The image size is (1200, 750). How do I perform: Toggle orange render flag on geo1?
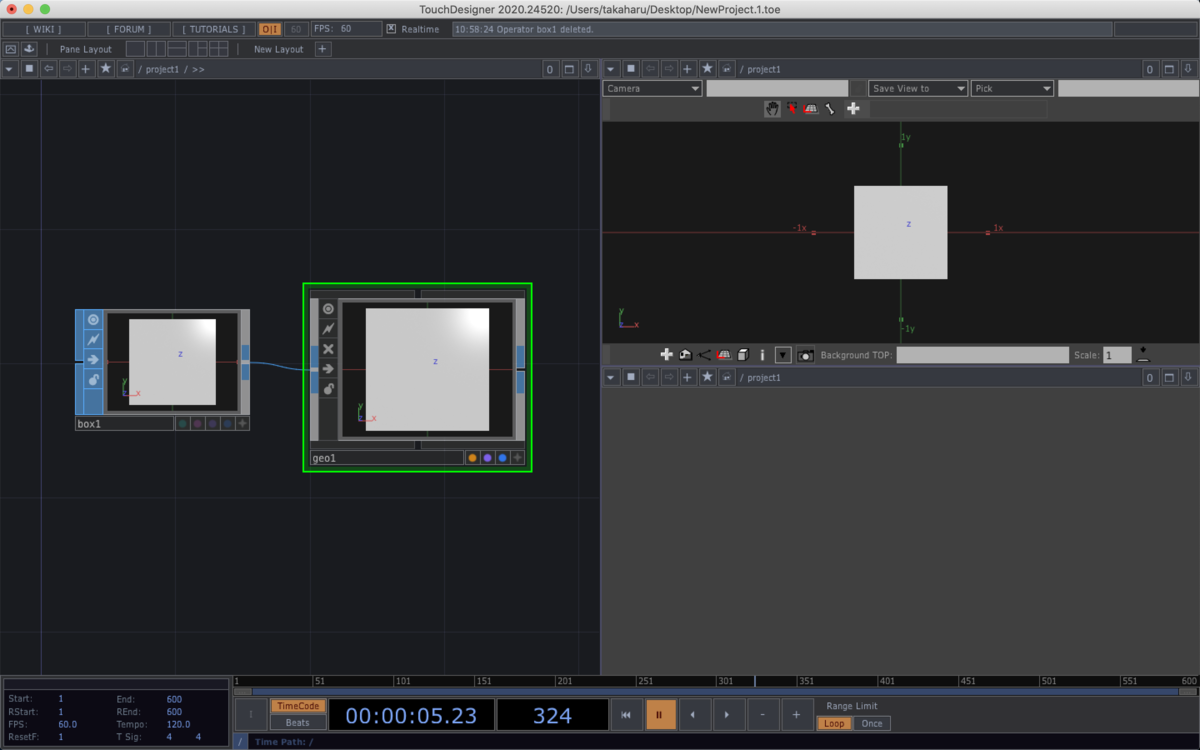(472, 458)
